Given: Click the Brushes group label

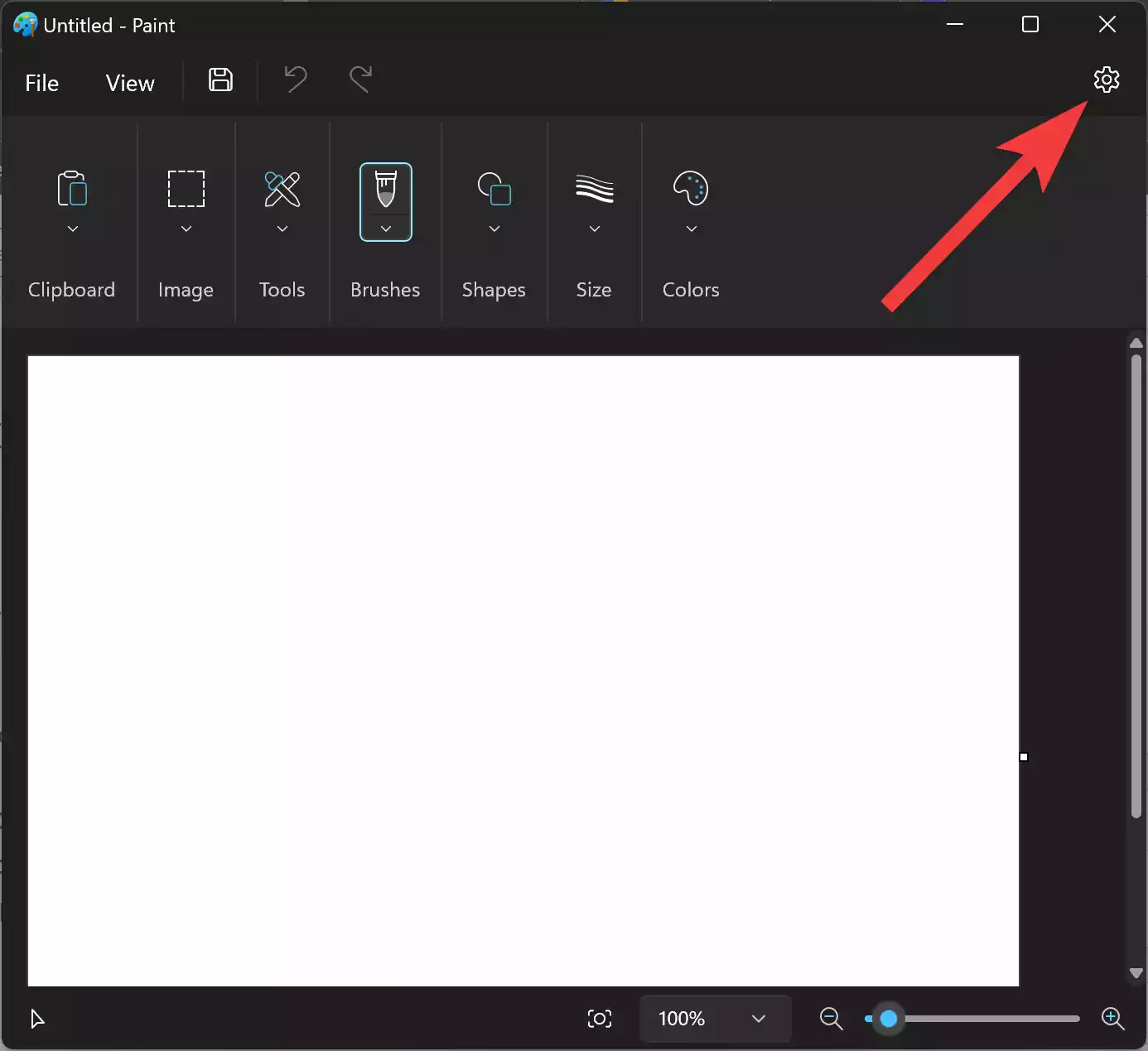Looking at the screenshot, I should pos(385,290).
